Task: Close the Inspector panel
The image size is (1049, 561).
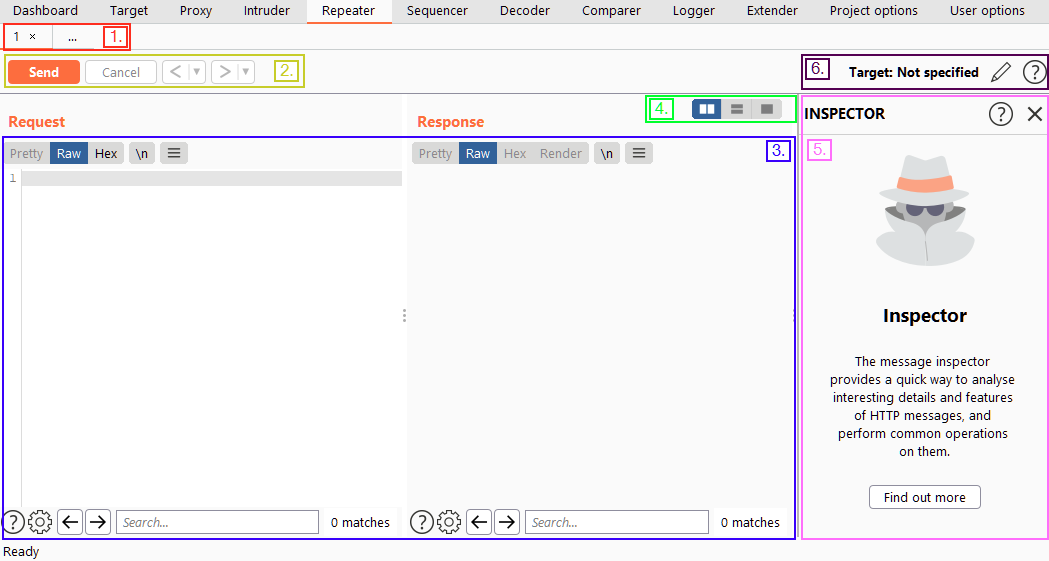Action: (1035, 114)
